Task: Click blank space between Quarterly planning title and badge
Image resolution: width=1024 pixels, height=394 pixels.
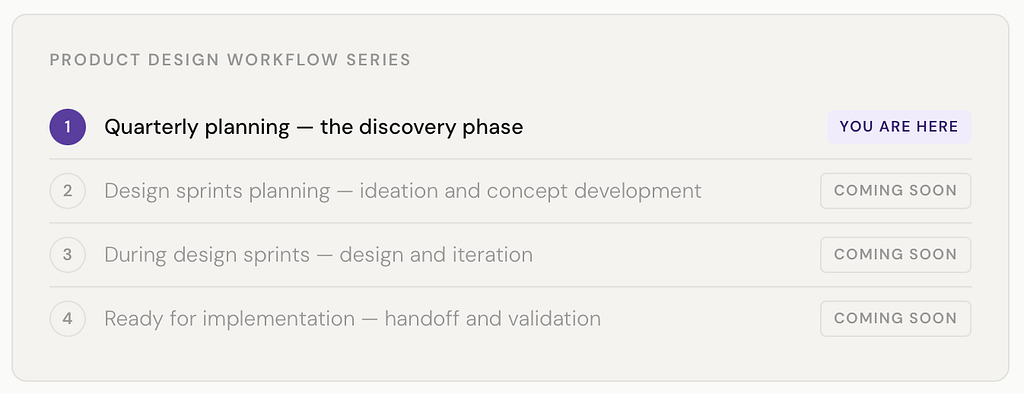Action: coord(675,127)
